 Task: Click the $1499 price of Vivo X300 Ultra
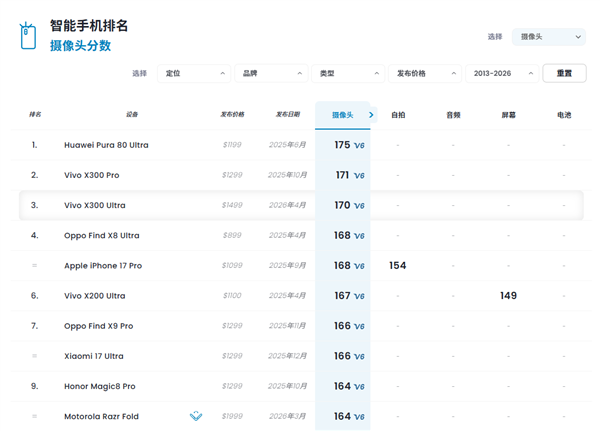pyautogui.click(x=232, y=205)
